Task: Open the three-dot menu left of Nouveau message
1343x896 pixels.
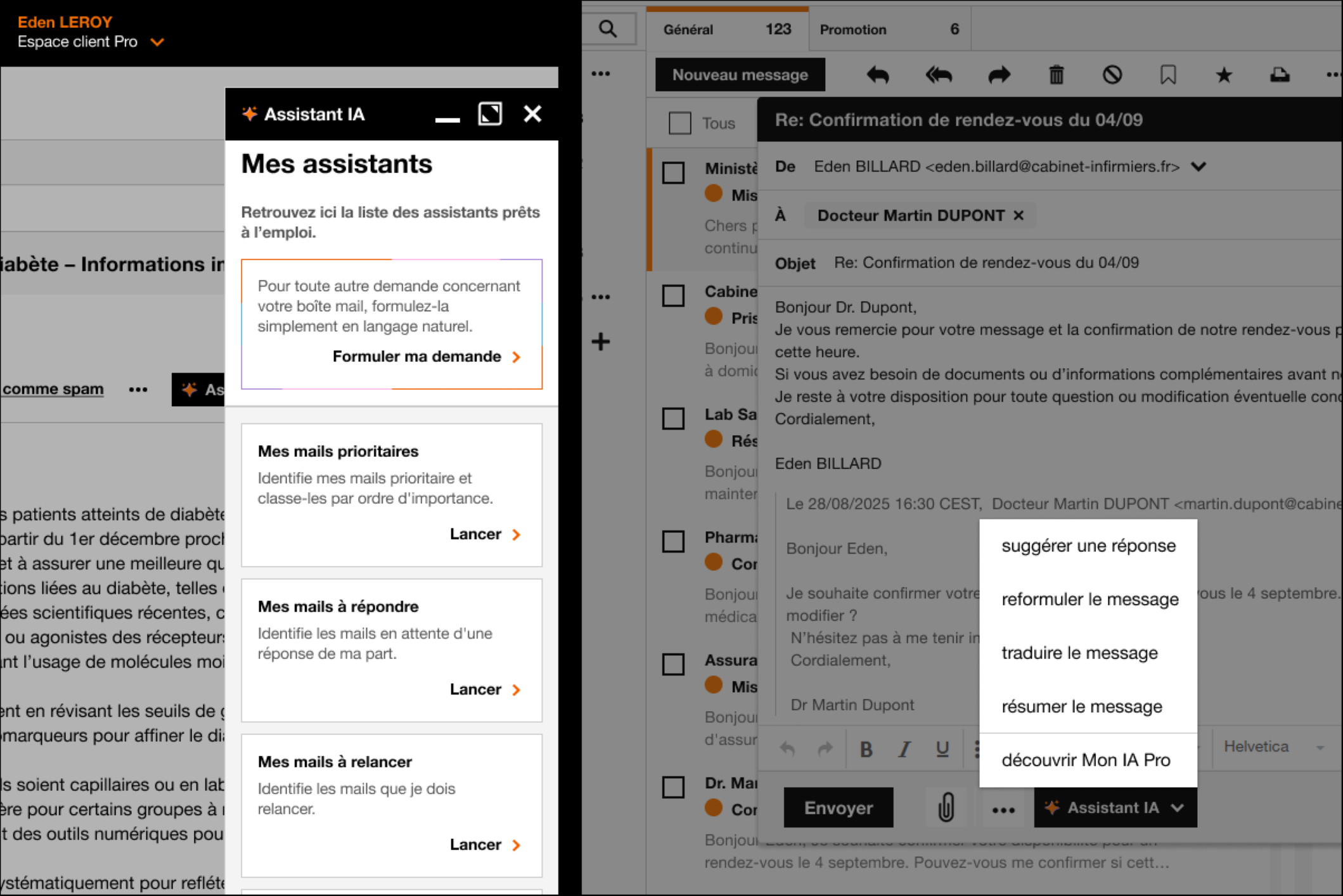Action: [x=601, y=74]
